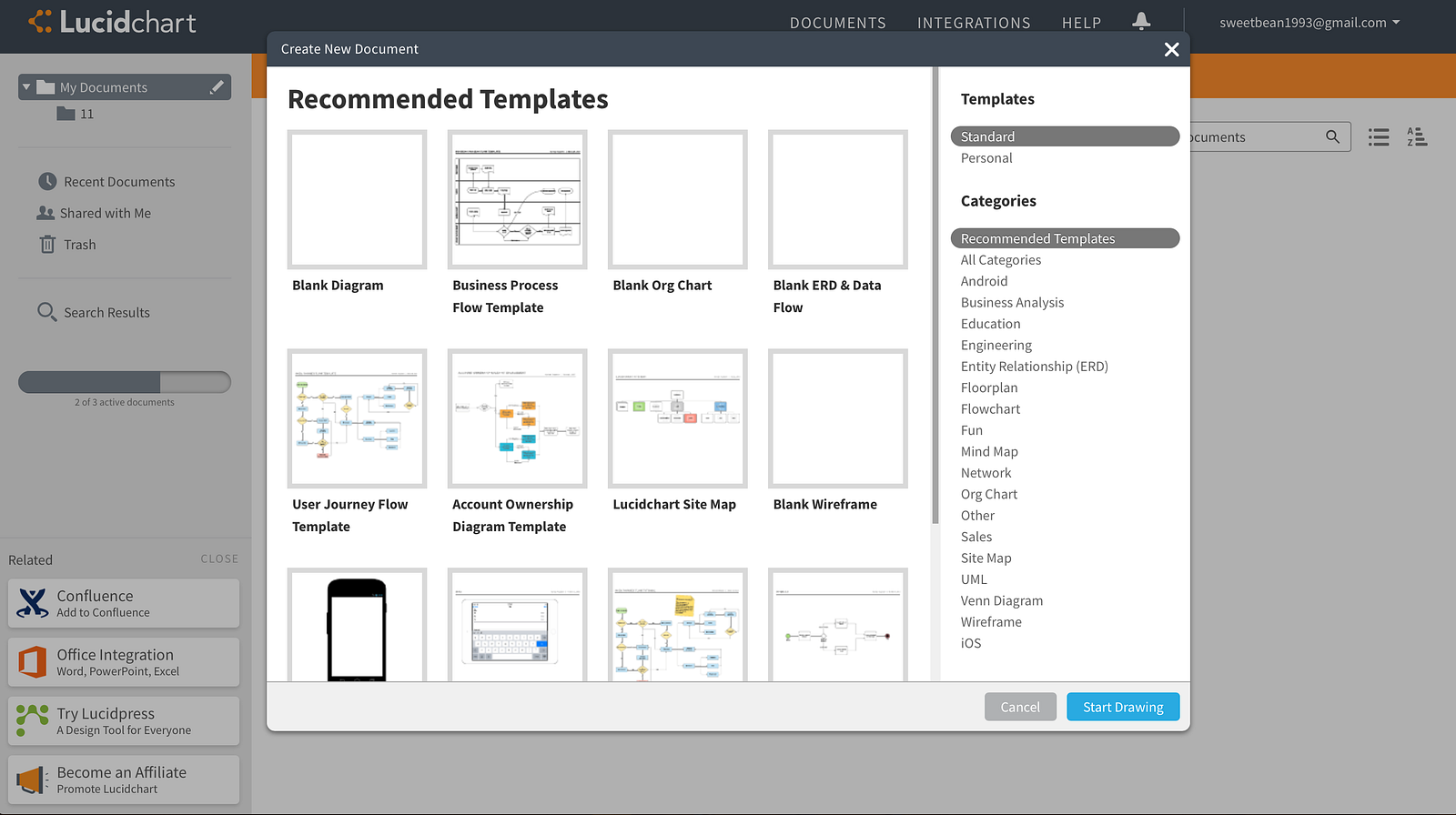Select Personal templates
The width and height of the screenshot is (1456, 815).
[986, 158]
